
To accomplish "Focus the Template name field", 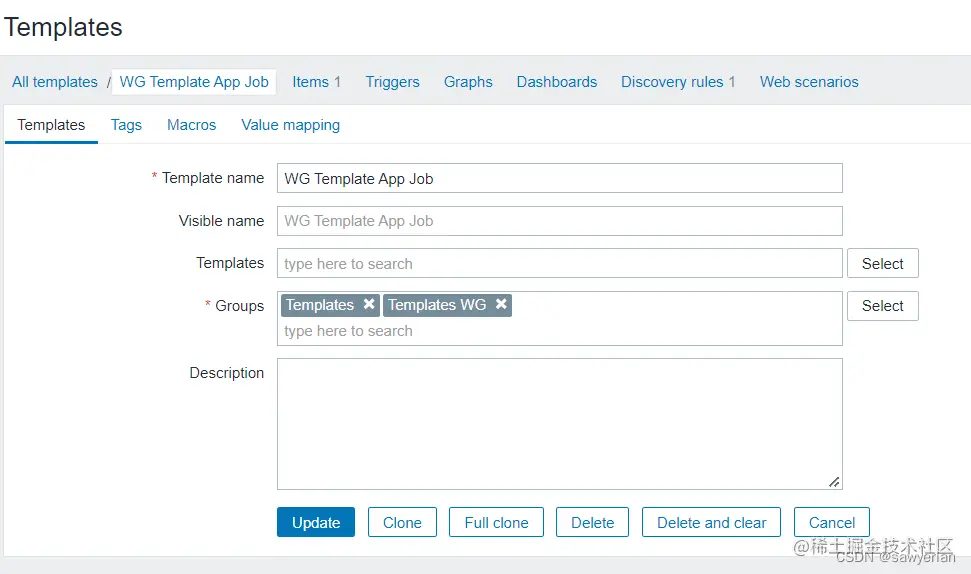I will click(x=560, y=178).
